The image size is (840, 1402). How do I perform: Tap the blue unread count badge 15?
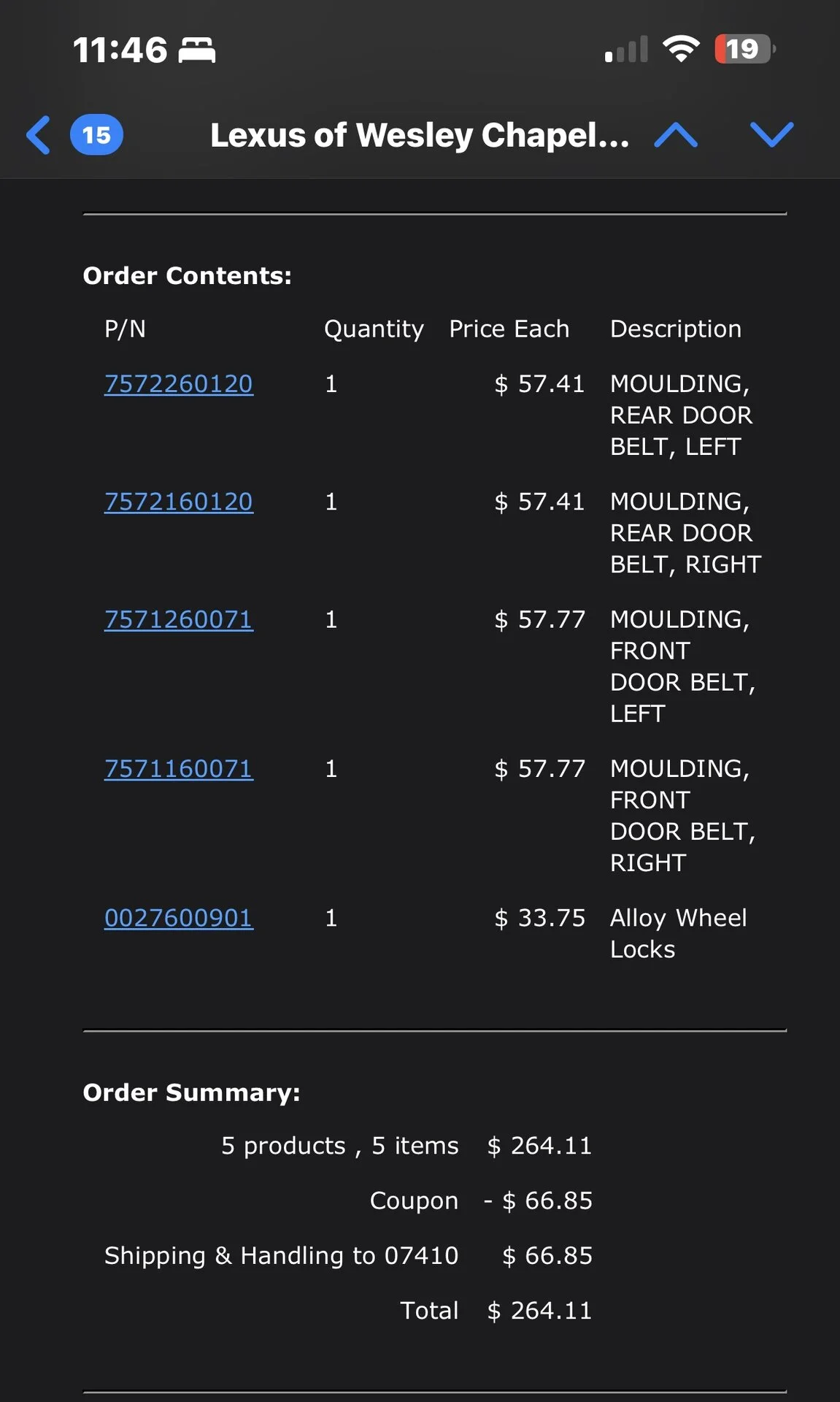pyautogui.click(x=96, y=135)
